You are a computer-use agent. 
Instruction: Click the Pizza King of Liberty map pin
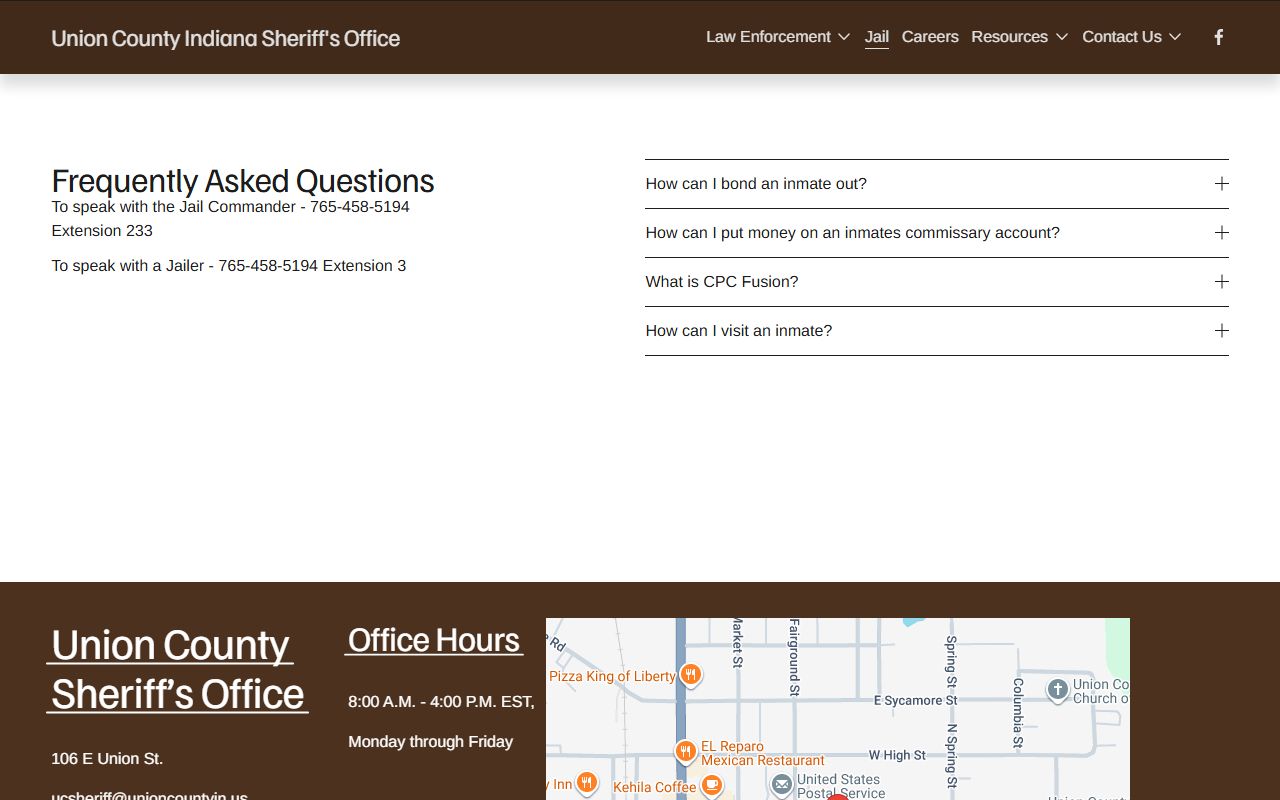tap(690, 675)
